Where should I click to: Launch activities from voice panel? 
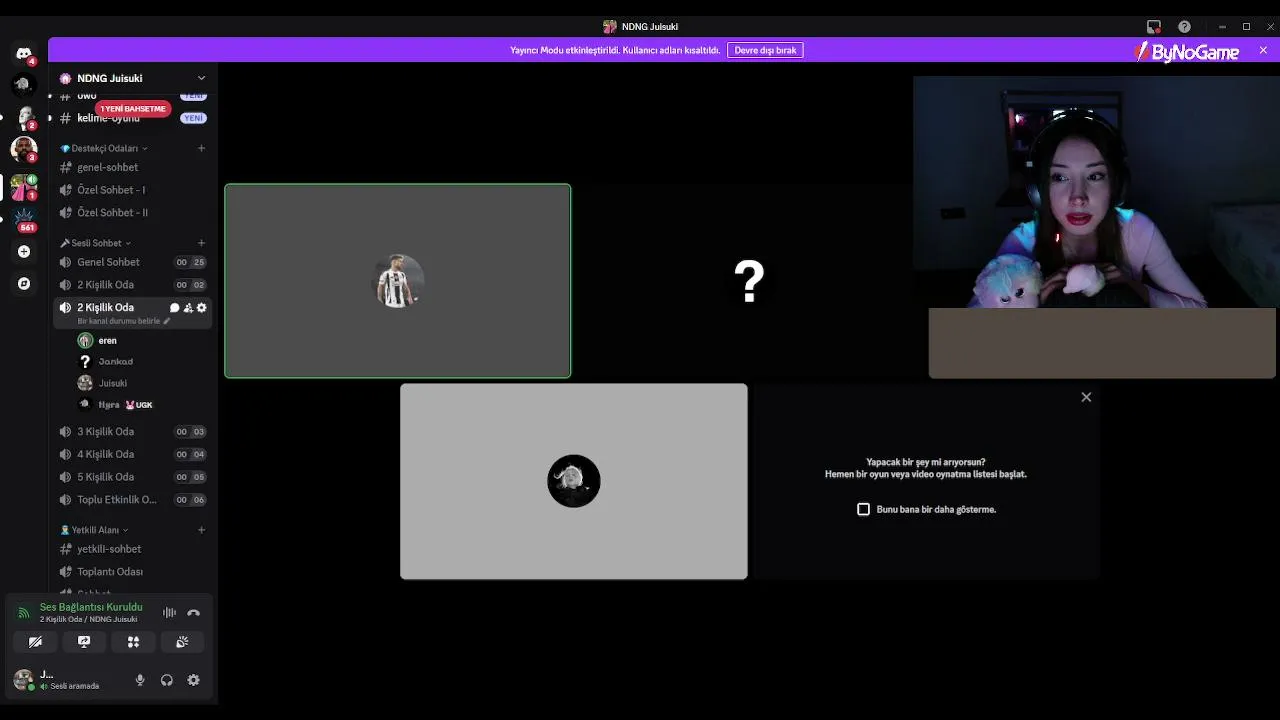point(133,642)
